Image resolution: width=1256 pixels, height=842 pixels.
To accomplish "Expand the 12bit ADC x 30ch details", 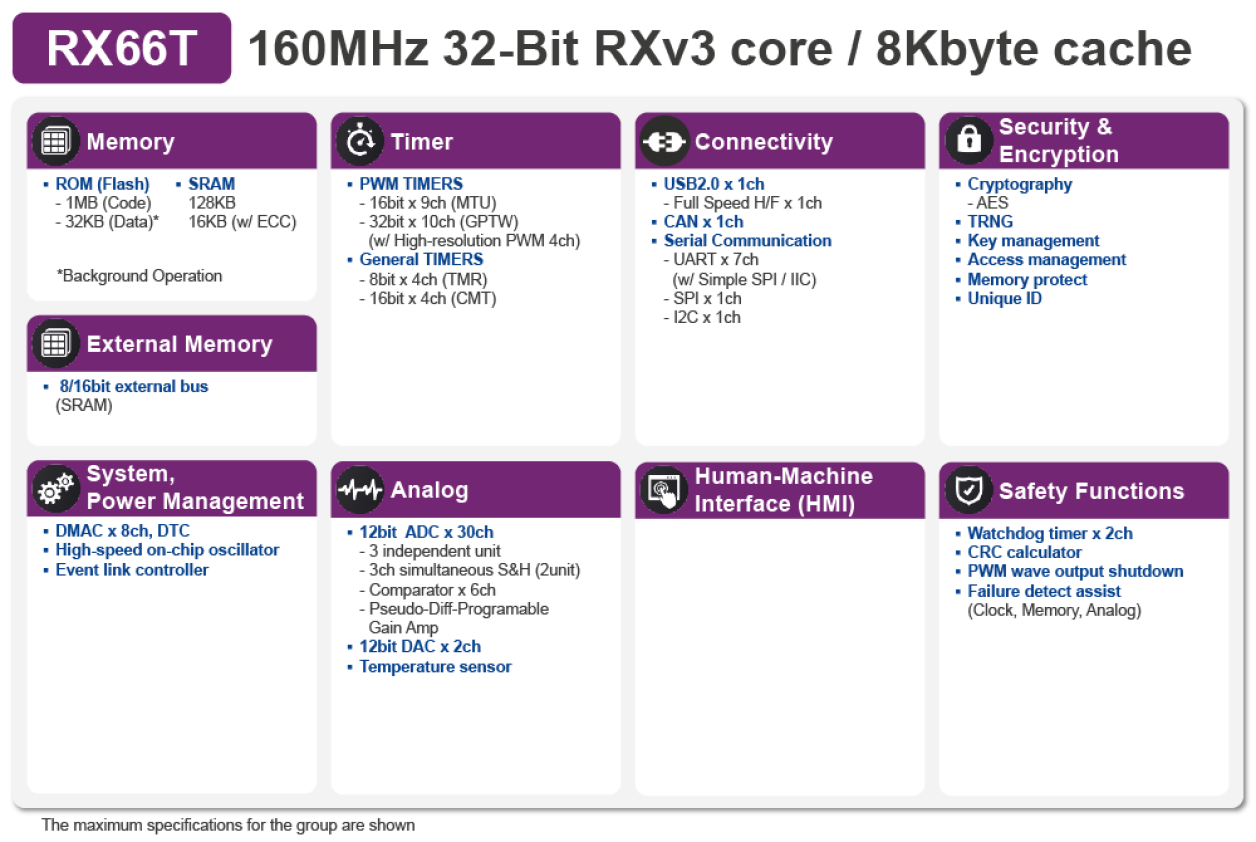I will click(x=426, y=531).
